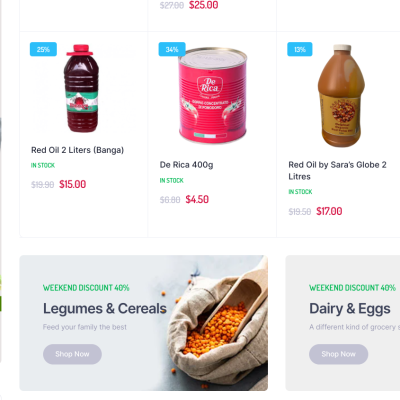Click Shop Now under Dairy & Eggs
The height and width of the screenshot is (400, 400).
pyautogui.click(x=338, y=354)
